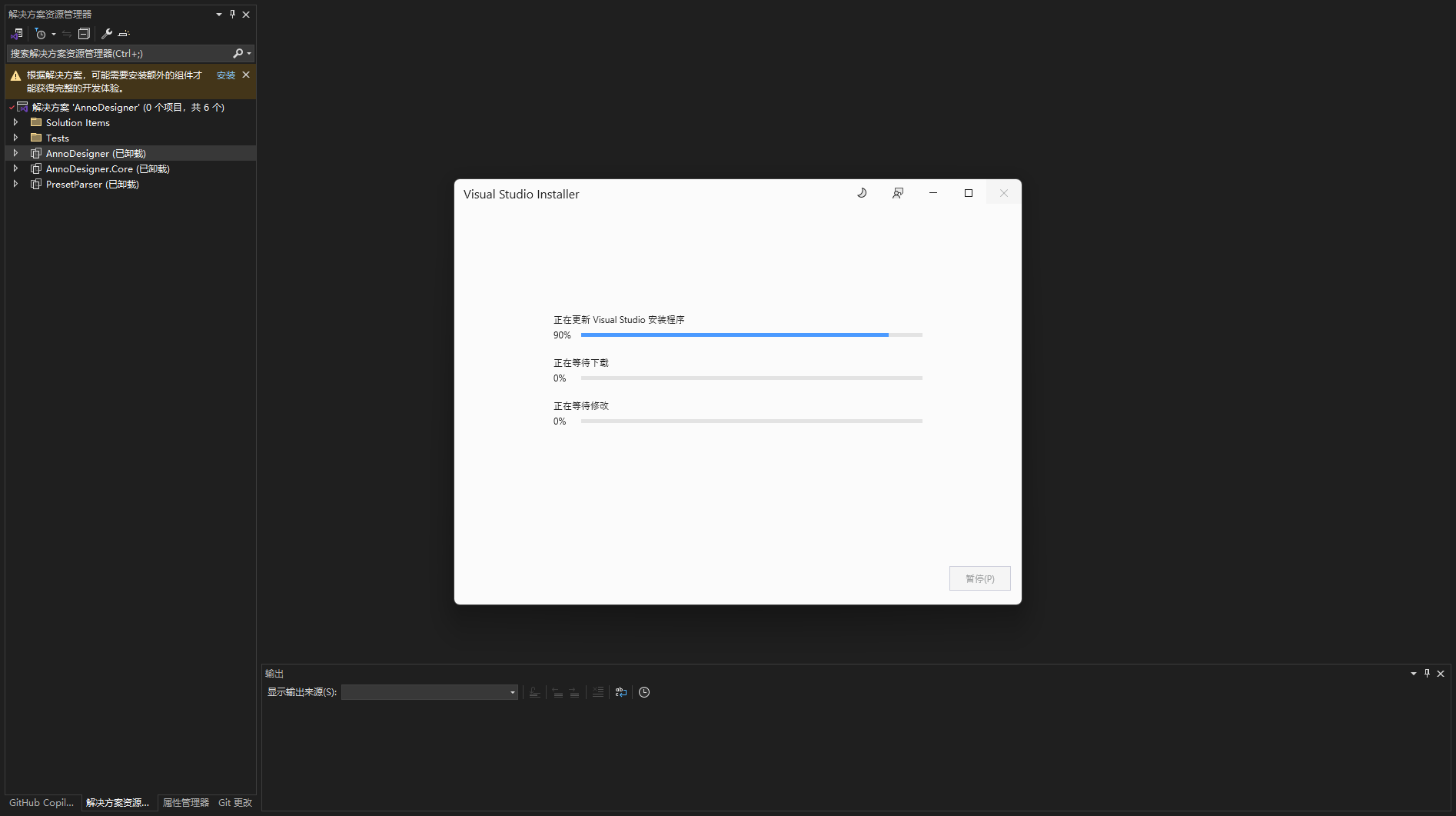This screenshot has width=1456, height=816.
Task: Open the search options dropdown arrow
Action: click(249, 53)
